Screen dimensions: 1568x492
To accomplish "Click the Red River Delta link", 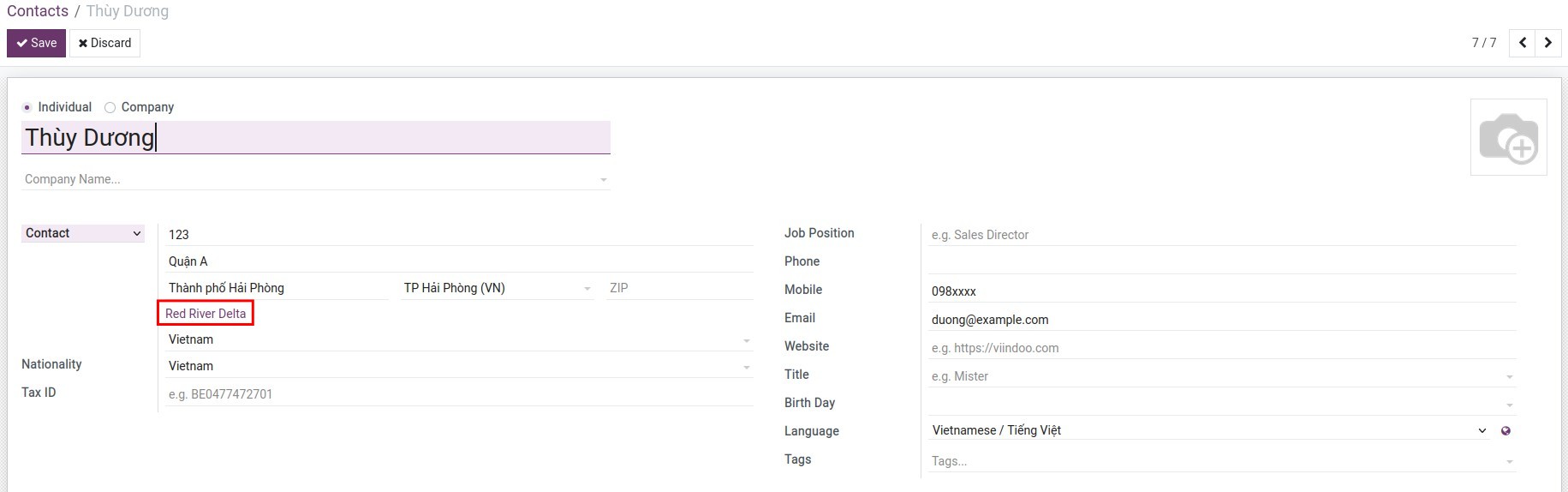I will coord(206,314).
